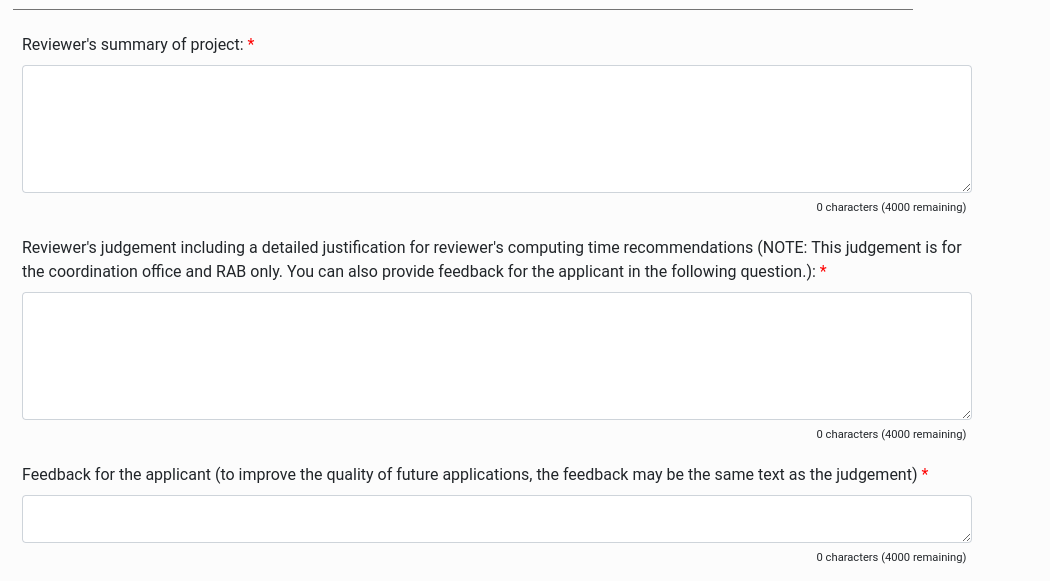
Task: Click the resize grip on the judgement text area
Action: pos(966,414)
